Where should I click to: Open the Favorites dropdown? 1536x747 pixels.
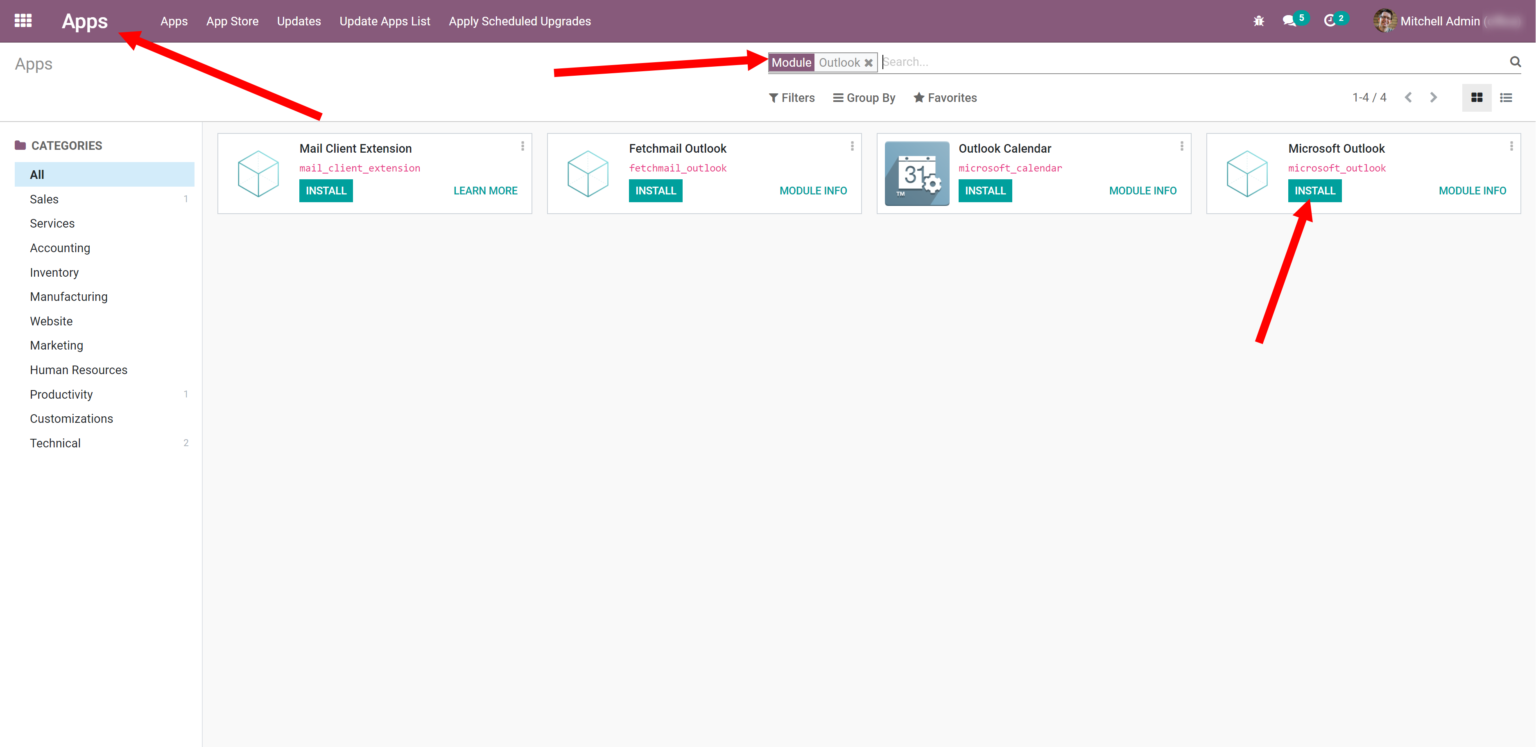pos(944,97)
